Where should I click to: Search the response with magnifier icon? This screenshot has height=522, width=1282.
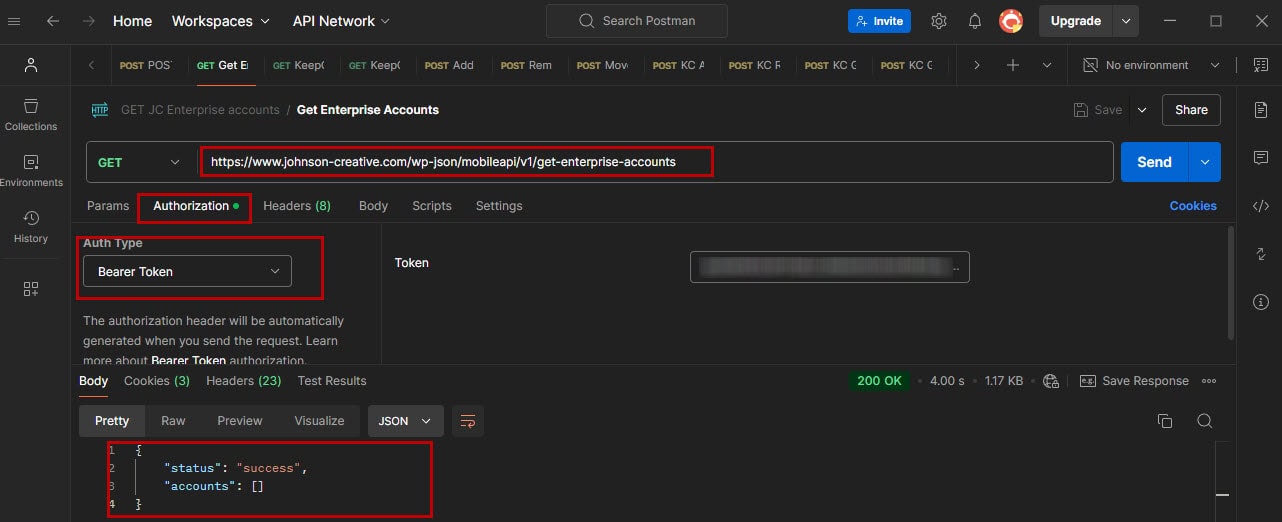click(1204, 421)
